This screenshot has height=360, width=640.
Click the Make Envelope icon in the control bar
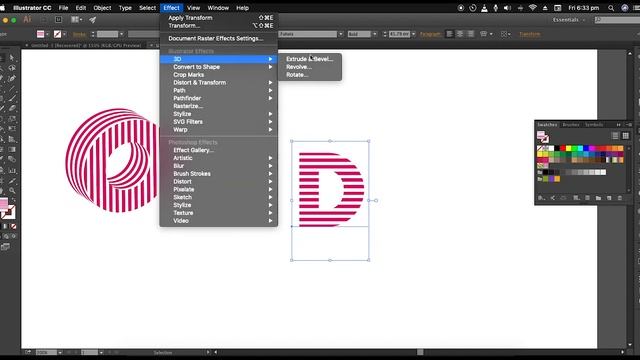[483, 34]
